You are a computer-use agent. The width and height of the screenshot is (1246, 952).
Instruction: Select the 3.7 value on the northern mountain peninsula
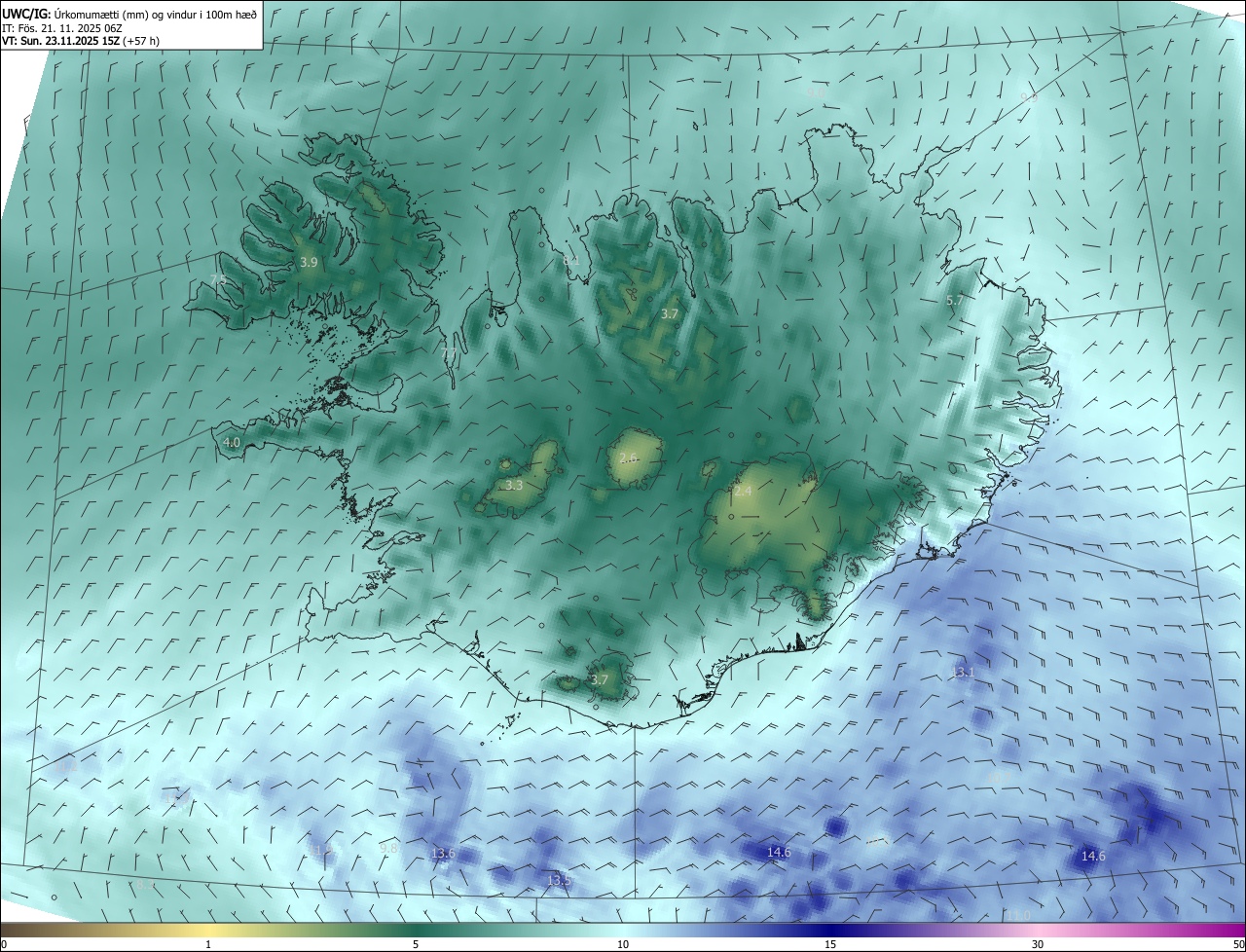coord(669,314)
